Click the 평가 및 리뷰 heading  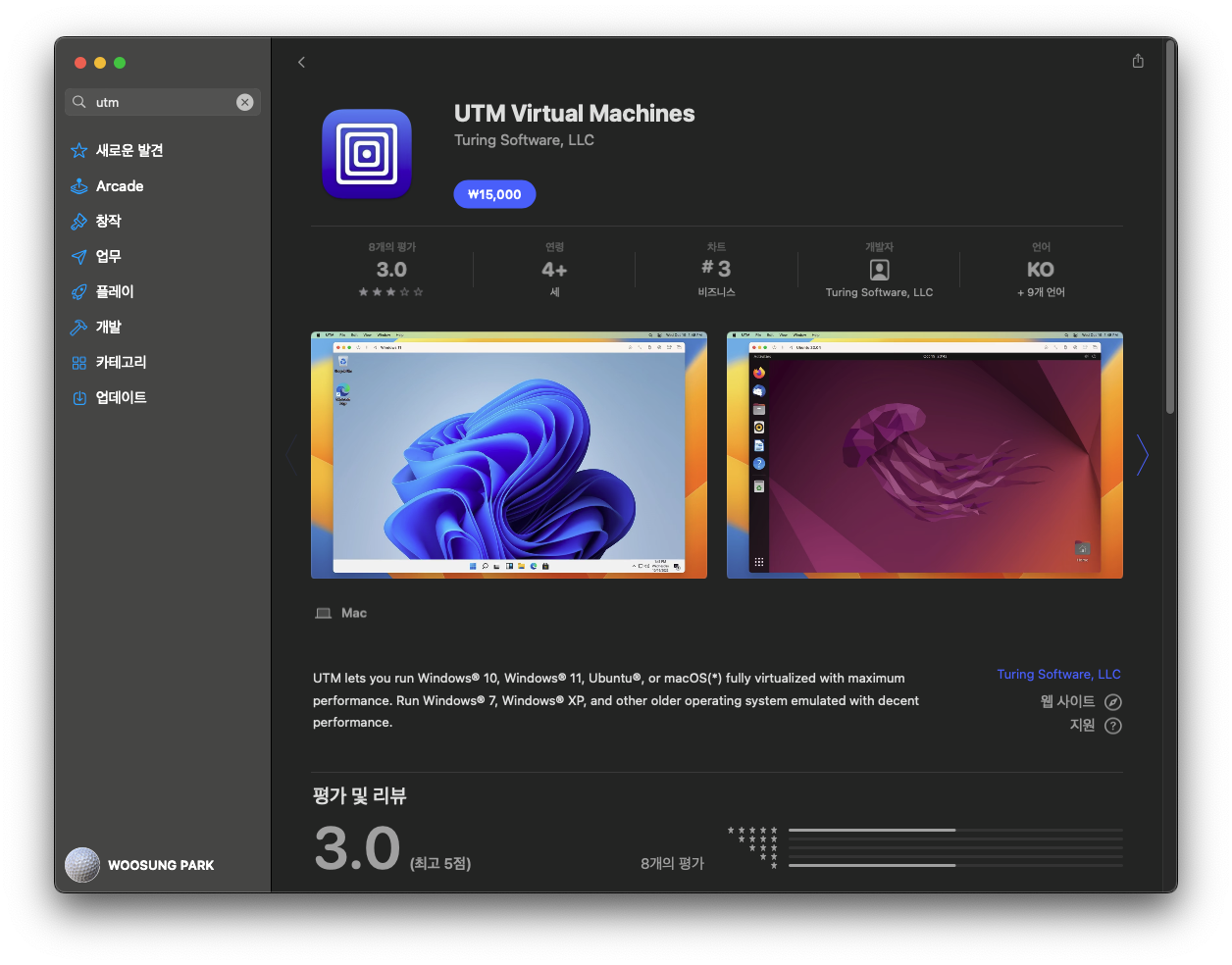pyautogui.click(x=359, y=795)
